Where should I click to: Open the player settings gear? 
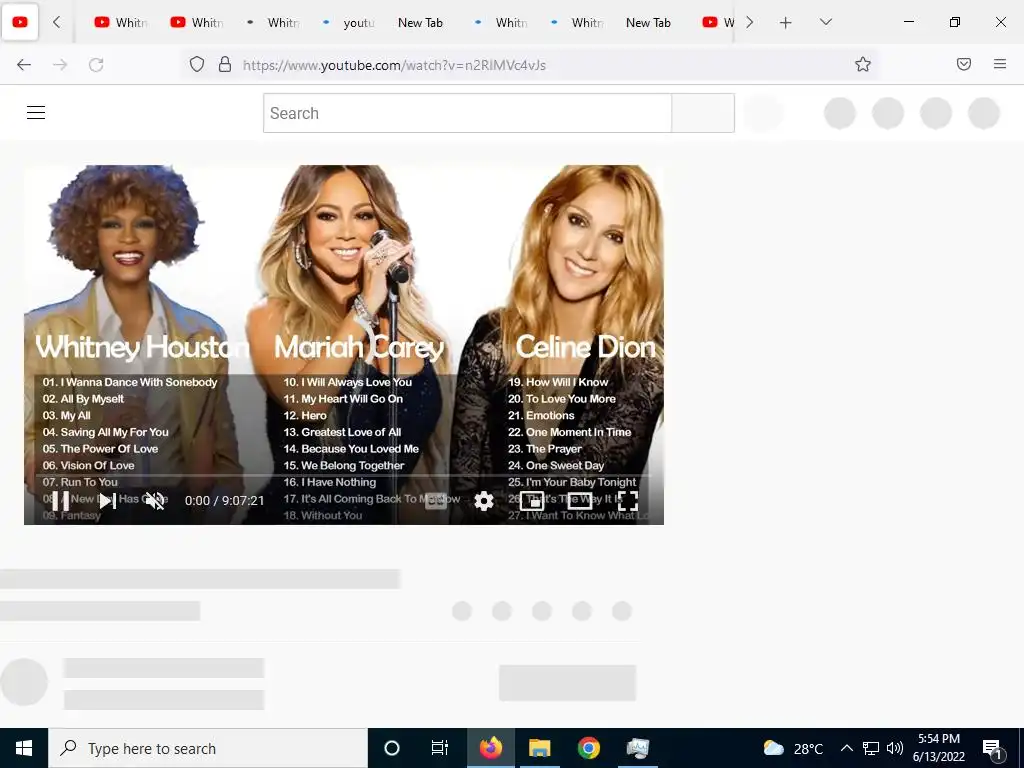[x=484, y=501]
